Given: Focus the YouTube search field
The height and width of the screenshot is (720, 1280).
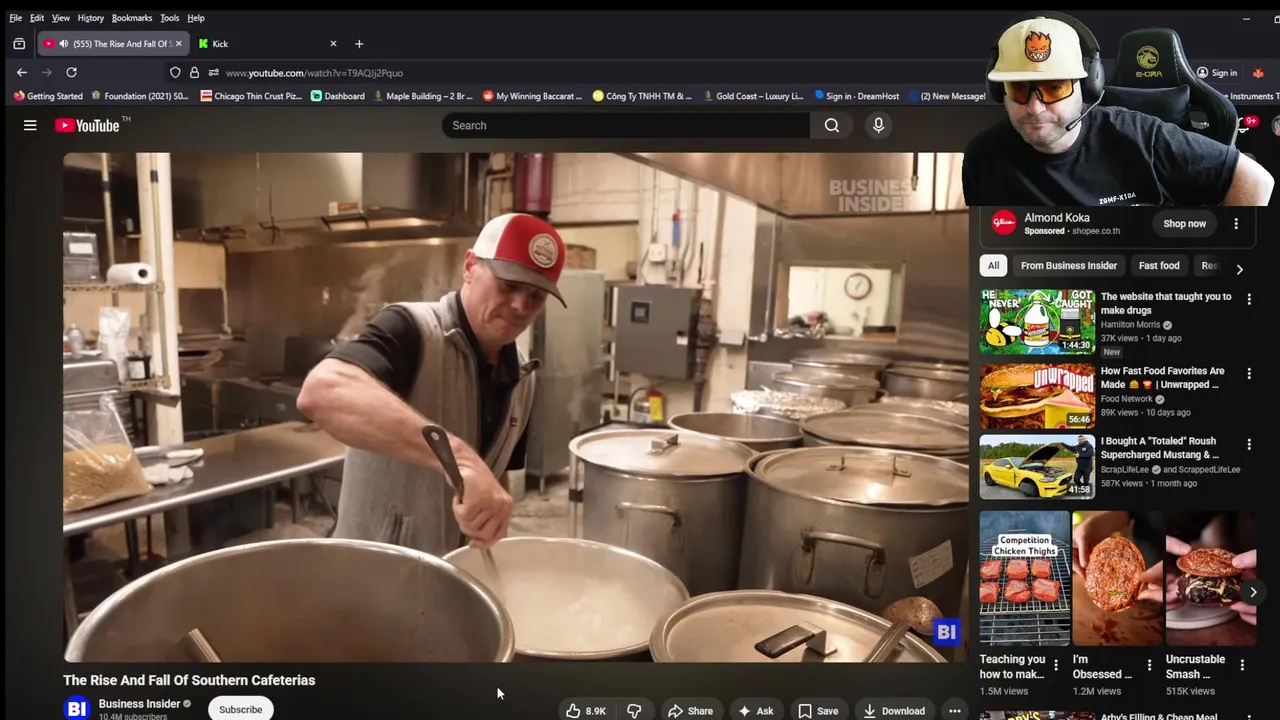Looking at the screenshot, I should pos(627,125).
